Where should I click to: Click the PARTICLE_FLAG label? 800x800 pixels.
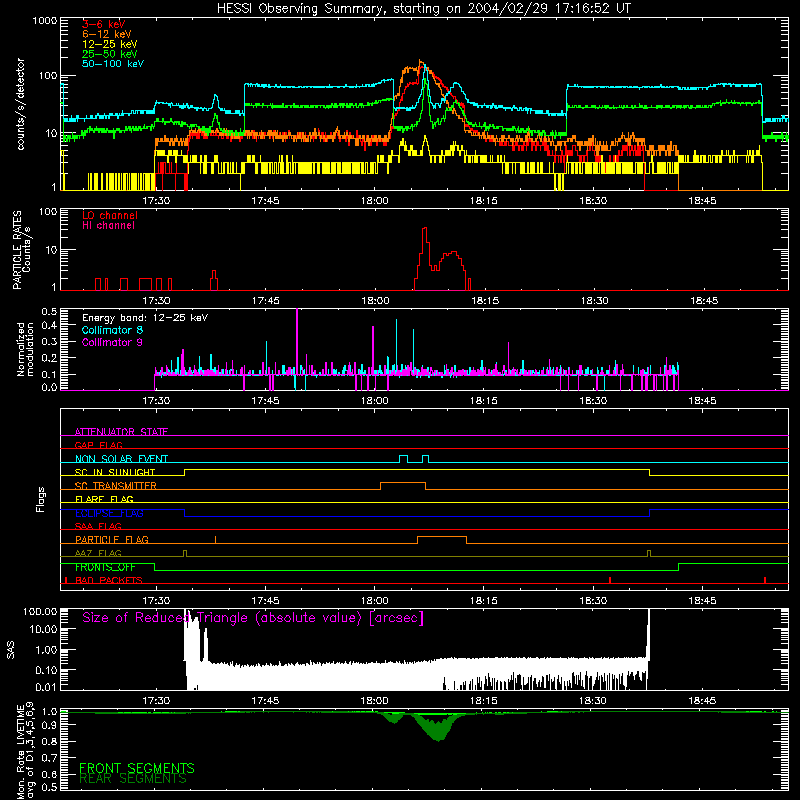pyautogui.click(x=112, y=539)
